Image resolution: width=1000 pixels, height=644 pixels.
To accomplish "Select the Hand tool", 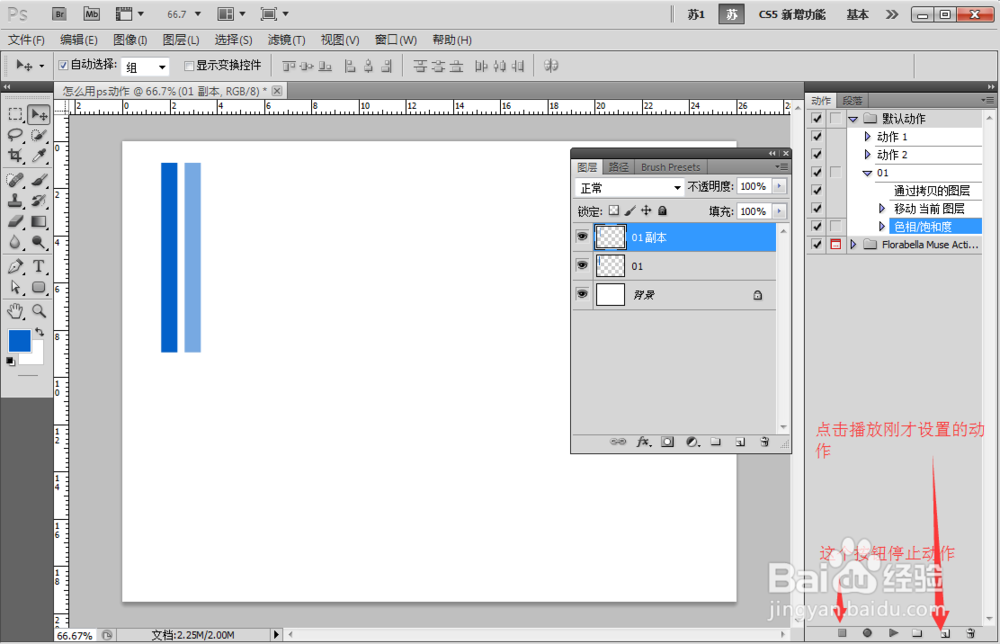I will 15,311.
